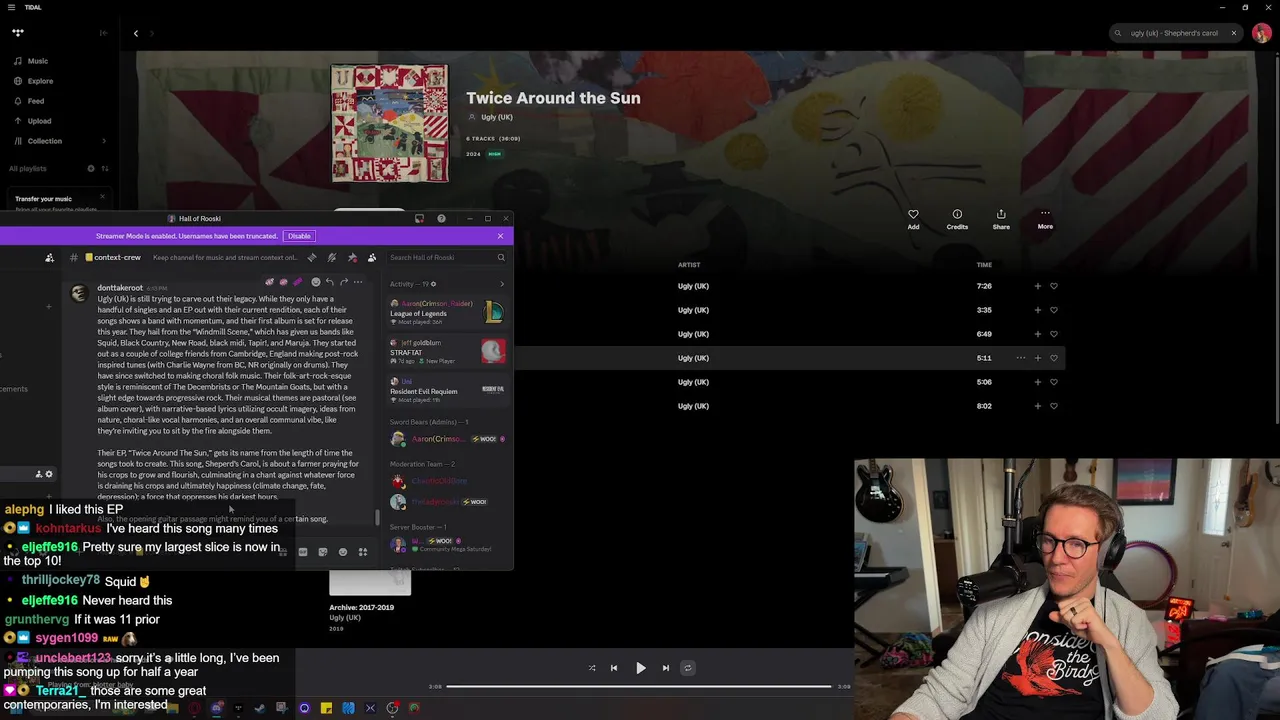Click the TIME column header

coord(984,265)
